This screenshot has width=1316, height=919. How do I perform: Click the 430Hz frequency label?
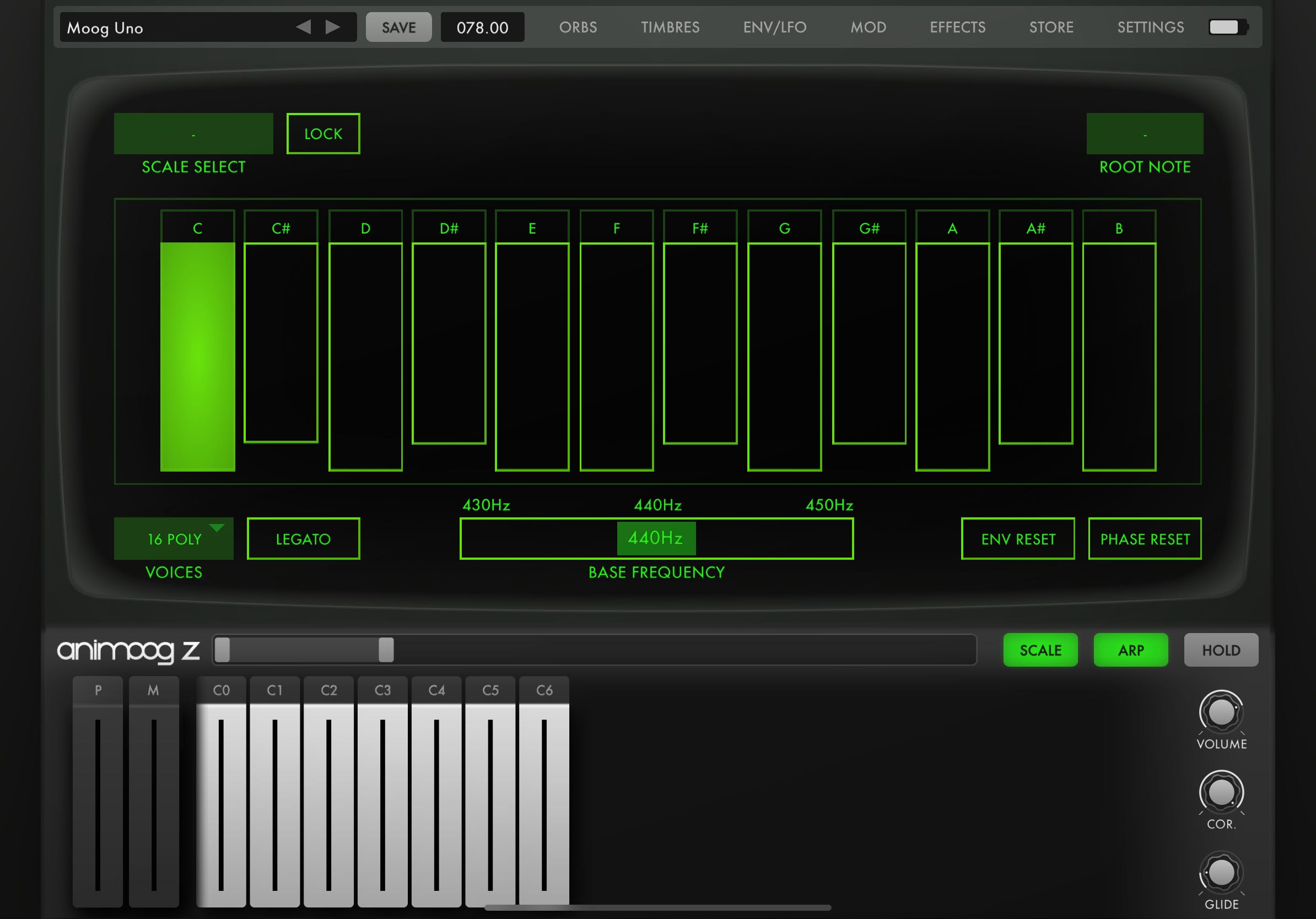[486, 505]
